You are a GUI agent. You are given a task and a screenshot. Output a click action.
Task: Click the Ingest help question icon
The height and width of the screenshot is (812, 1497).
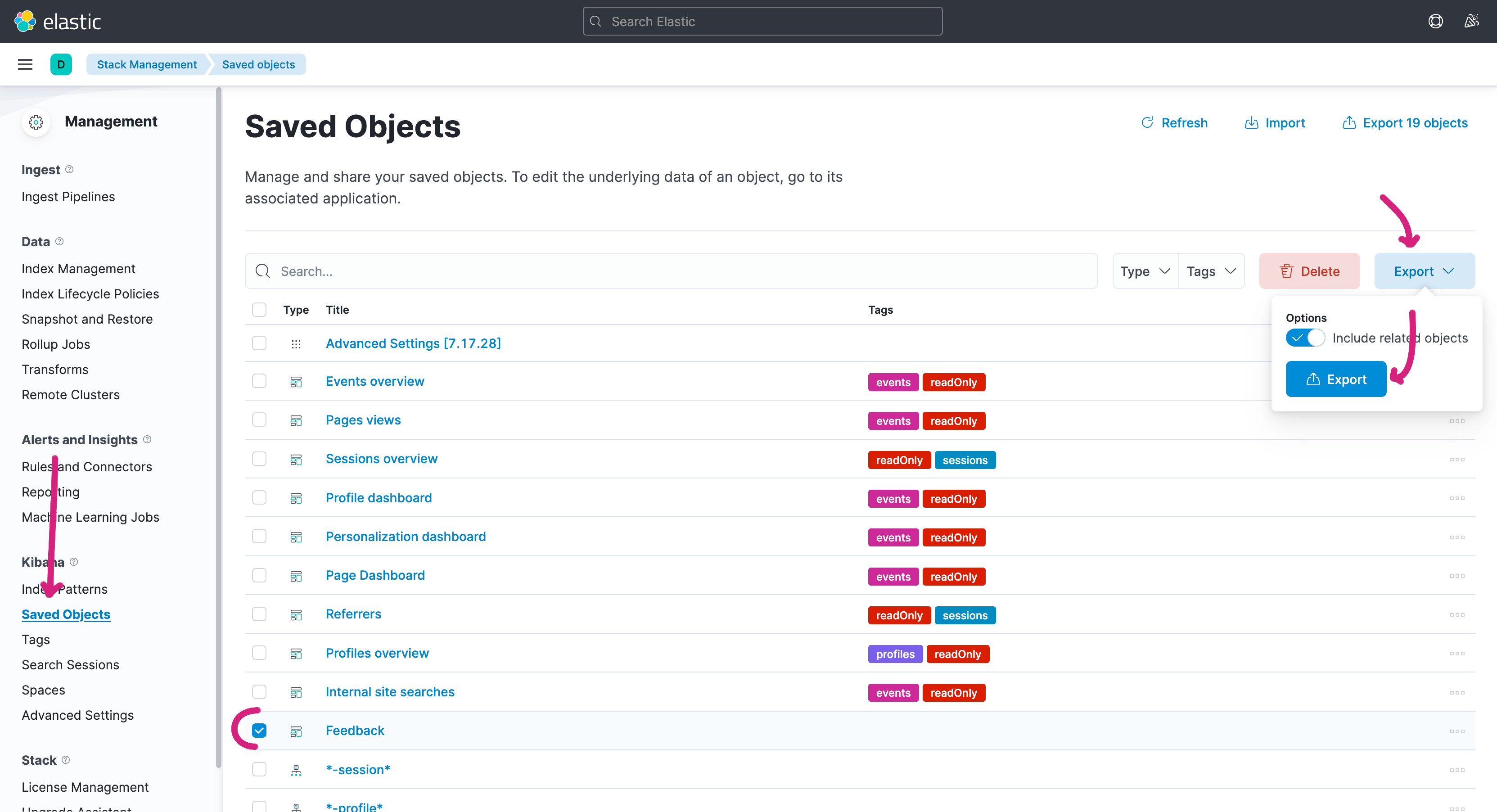69,169
